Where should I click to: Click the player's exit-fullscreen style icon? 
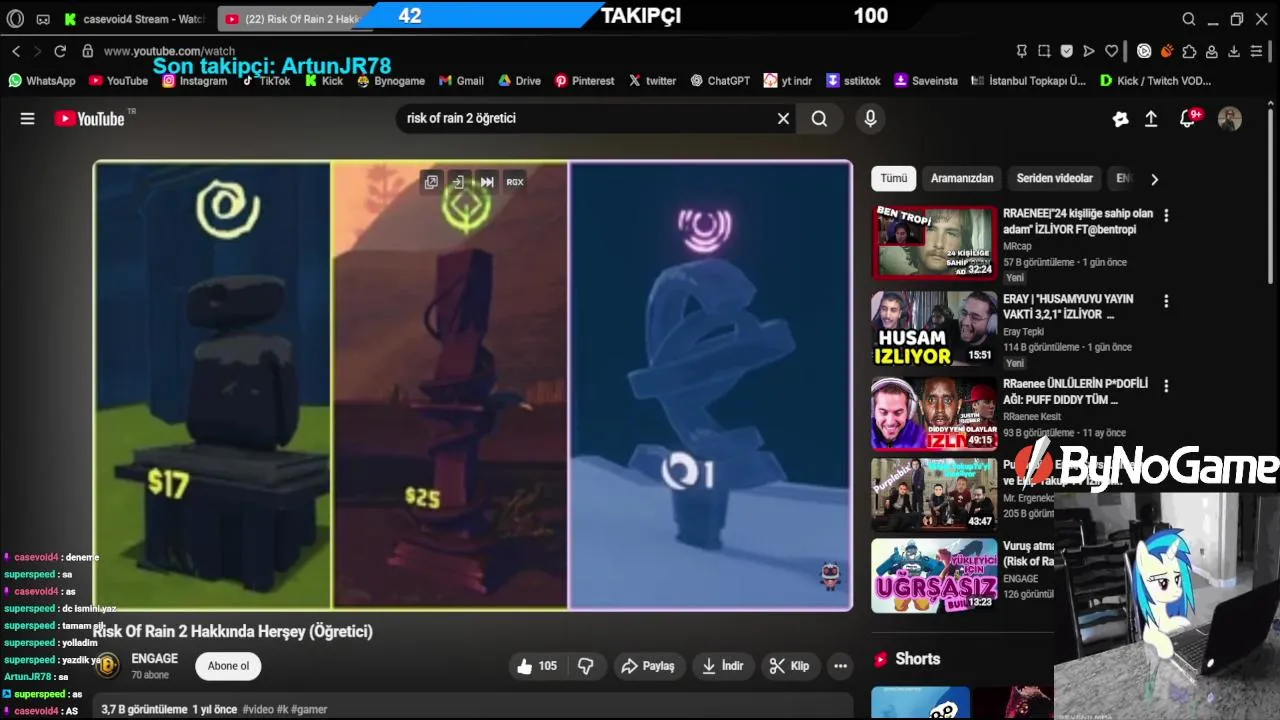coord(458,182)
